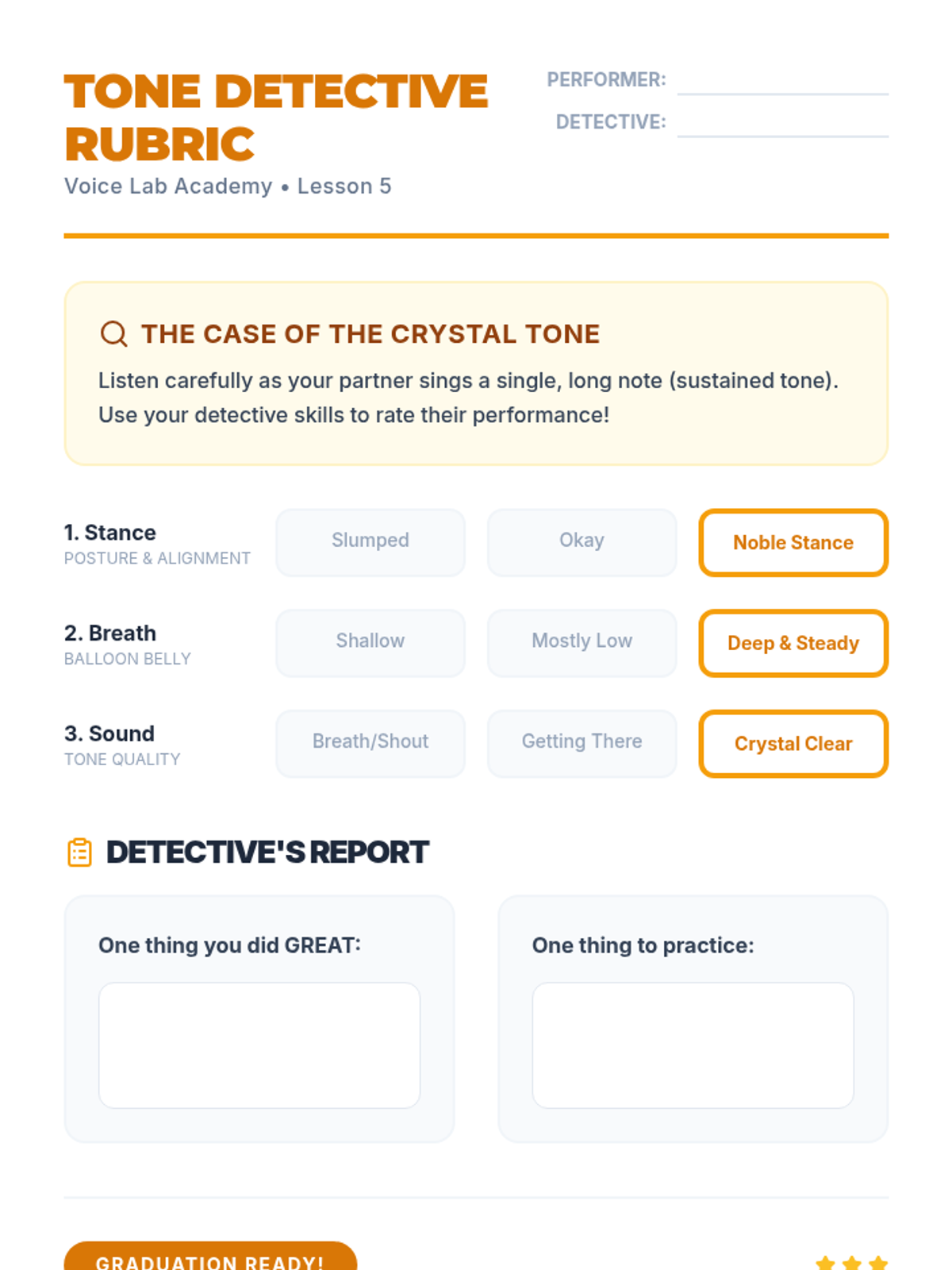Click the gold stars rating icon
This screenshot has height=1270, width=952.
(x=851, y=1262)
